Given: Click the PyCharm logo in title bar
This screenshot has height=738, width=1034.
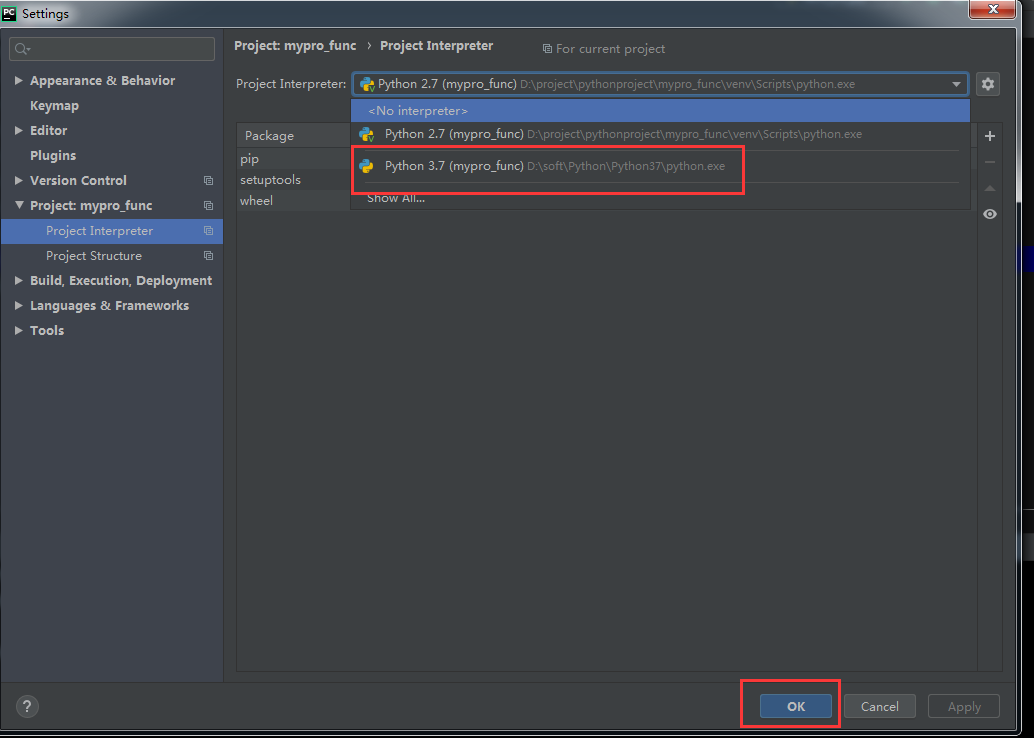Looking at the screenshot, I should (x=9, y=13).
